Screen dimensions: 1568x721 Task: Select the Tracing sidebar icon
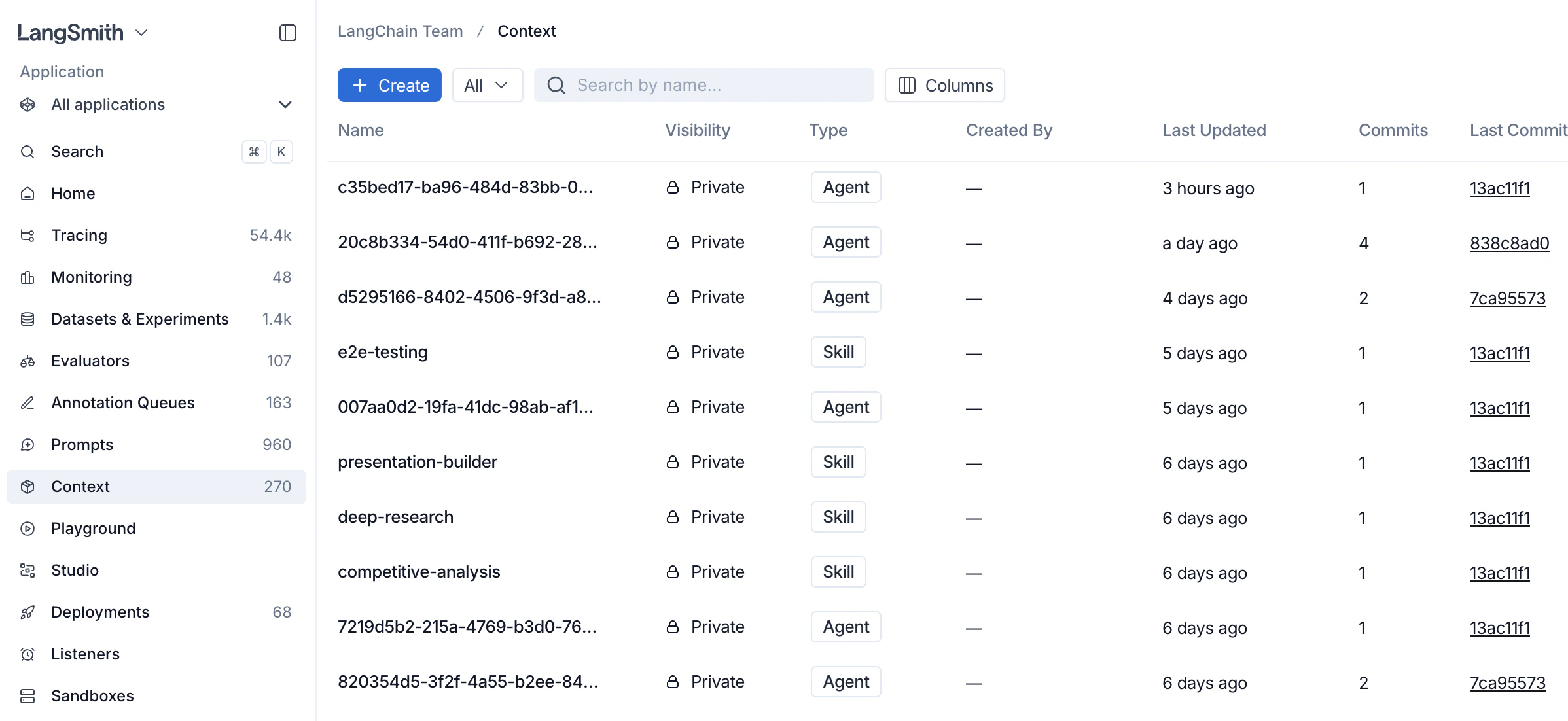[27, 235]
